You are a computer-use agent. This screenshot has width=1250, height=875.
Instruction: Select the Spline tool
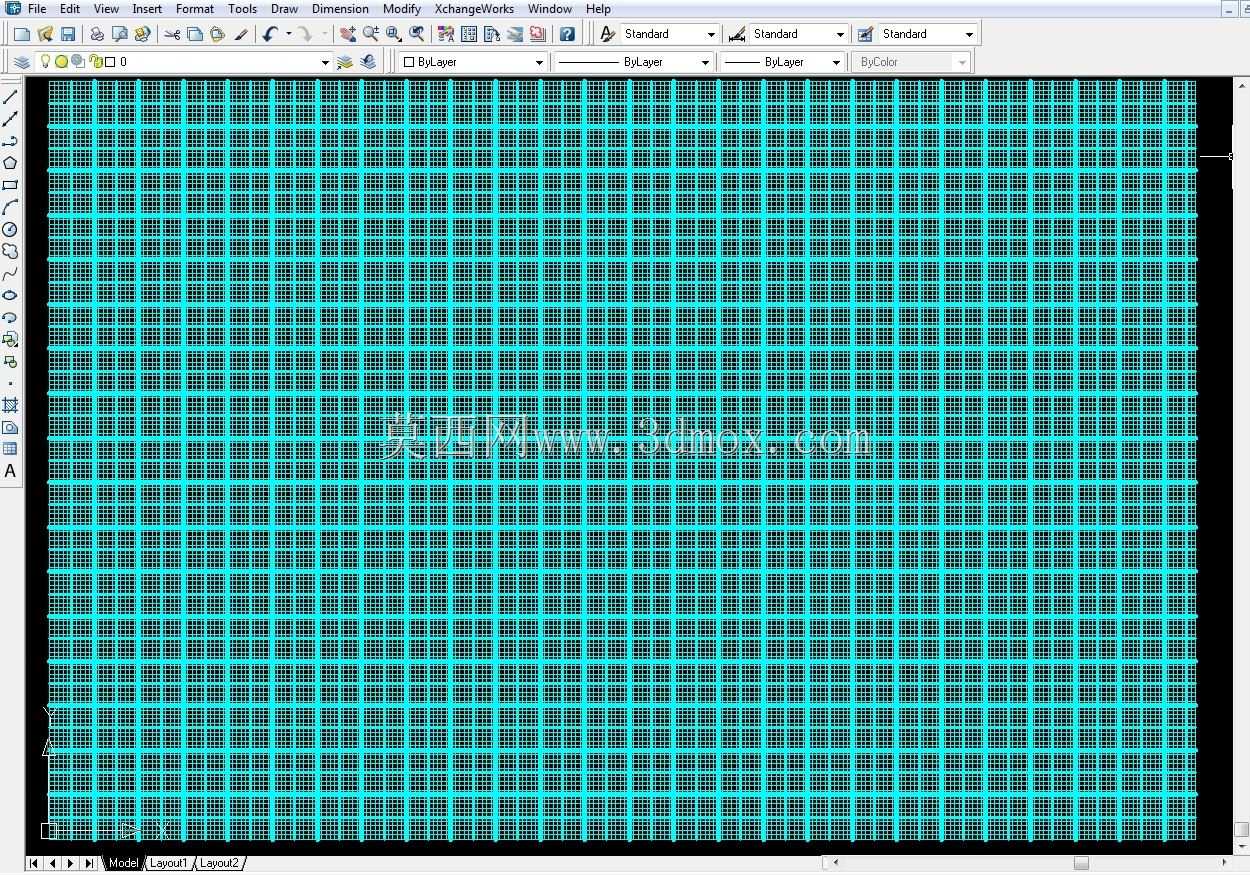[10, 273]
